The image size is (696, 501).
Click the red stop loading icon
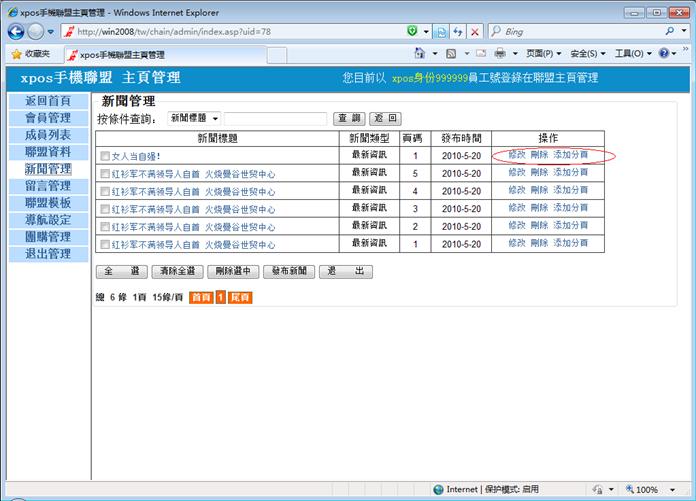[476, 32]
